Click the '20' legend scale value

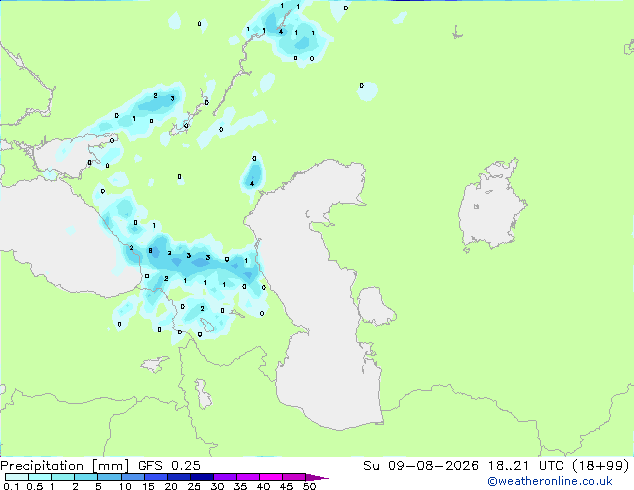coord(171,486)
